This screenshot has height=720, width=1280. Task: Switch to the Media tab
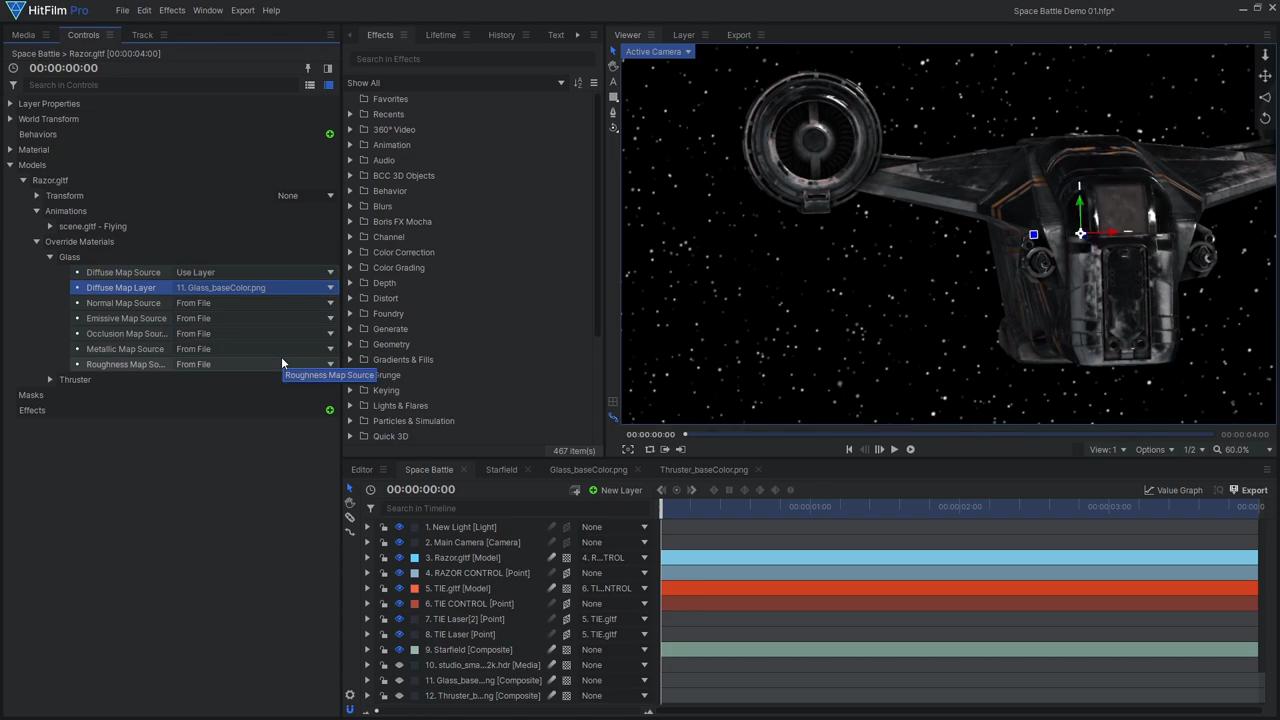(23, 35)
